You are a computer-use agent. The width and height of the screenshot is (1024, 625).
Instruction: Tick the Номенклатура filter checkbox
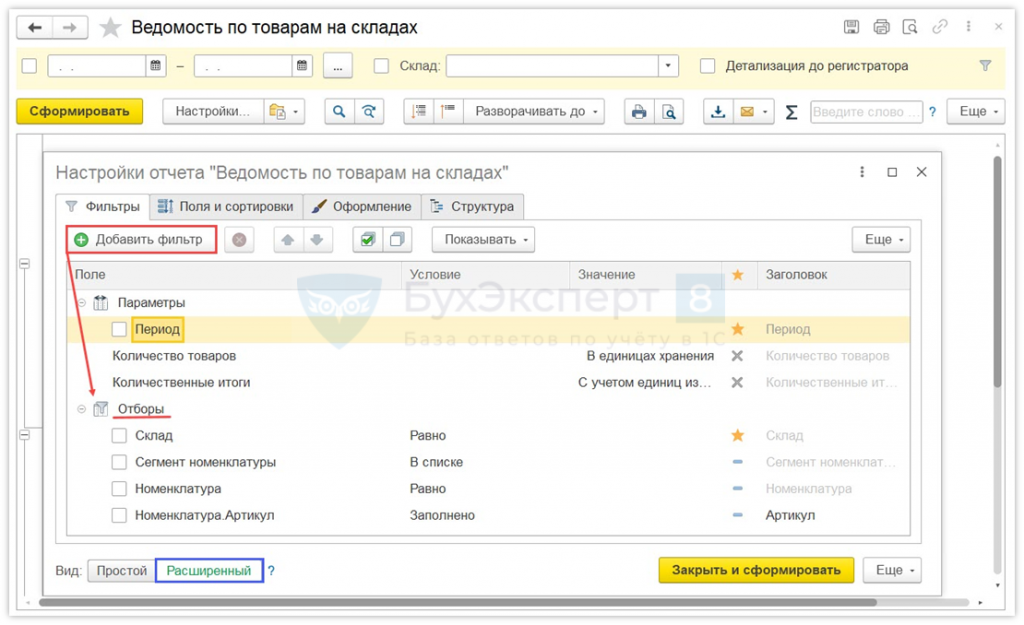pos(119,489)
